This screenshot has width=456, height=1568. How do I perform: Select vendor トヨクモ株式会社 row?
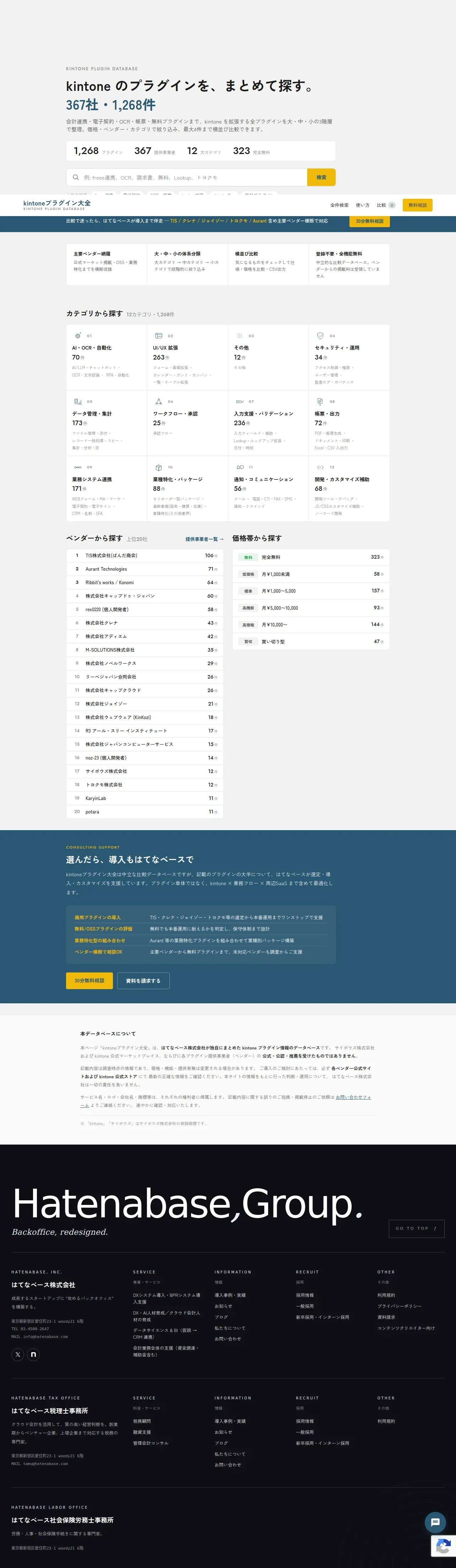145,785
